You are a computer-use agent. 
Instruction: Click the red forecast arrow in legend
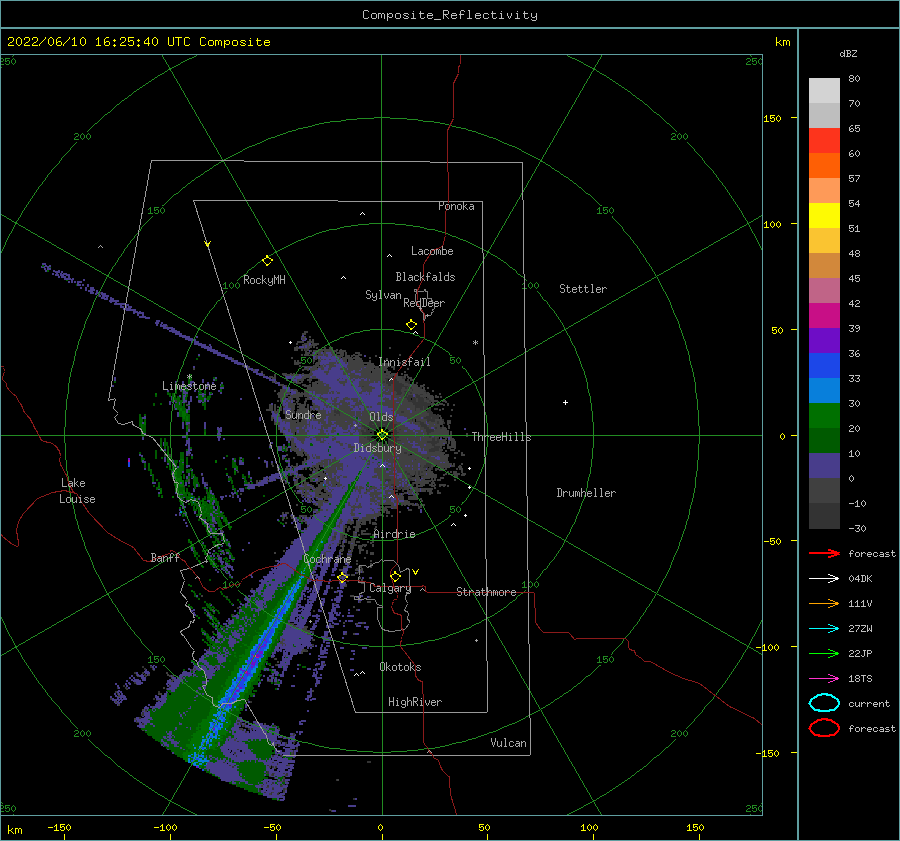click(824, 553)
